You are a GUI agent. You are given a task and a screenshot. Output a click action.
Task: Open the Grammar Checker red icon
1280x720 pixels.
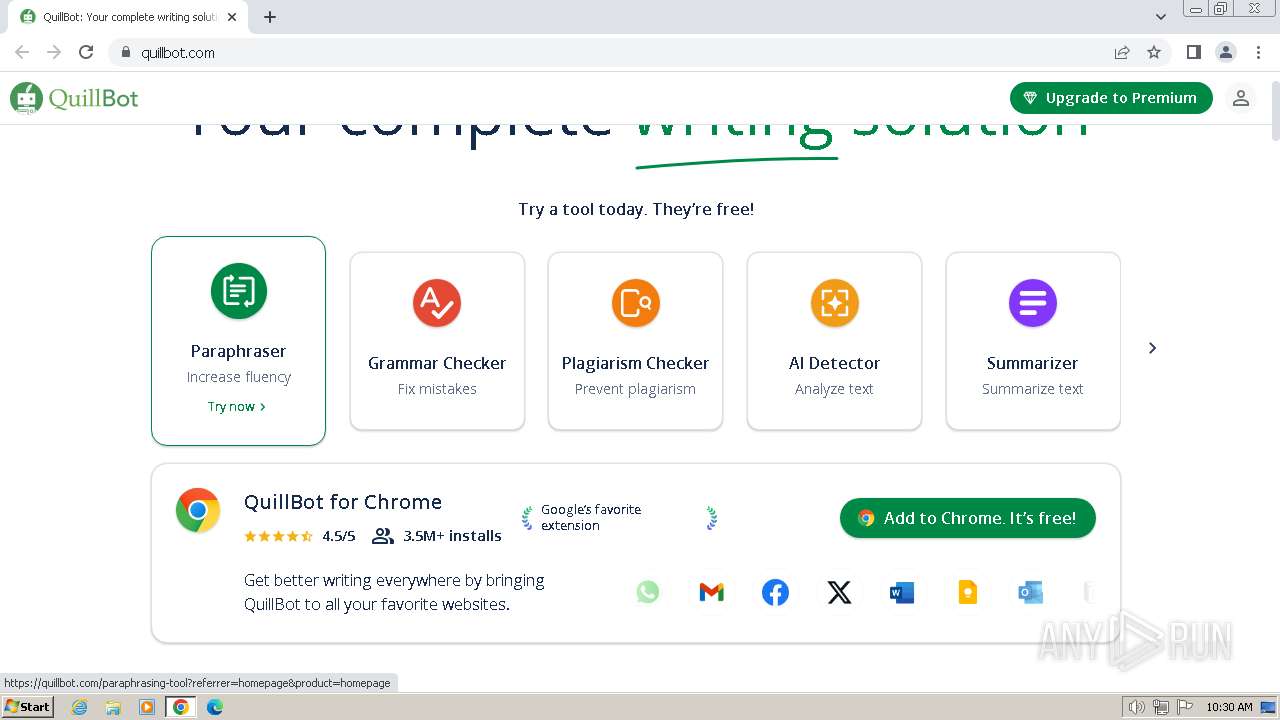pyautogui.click(x=437, y=303)
